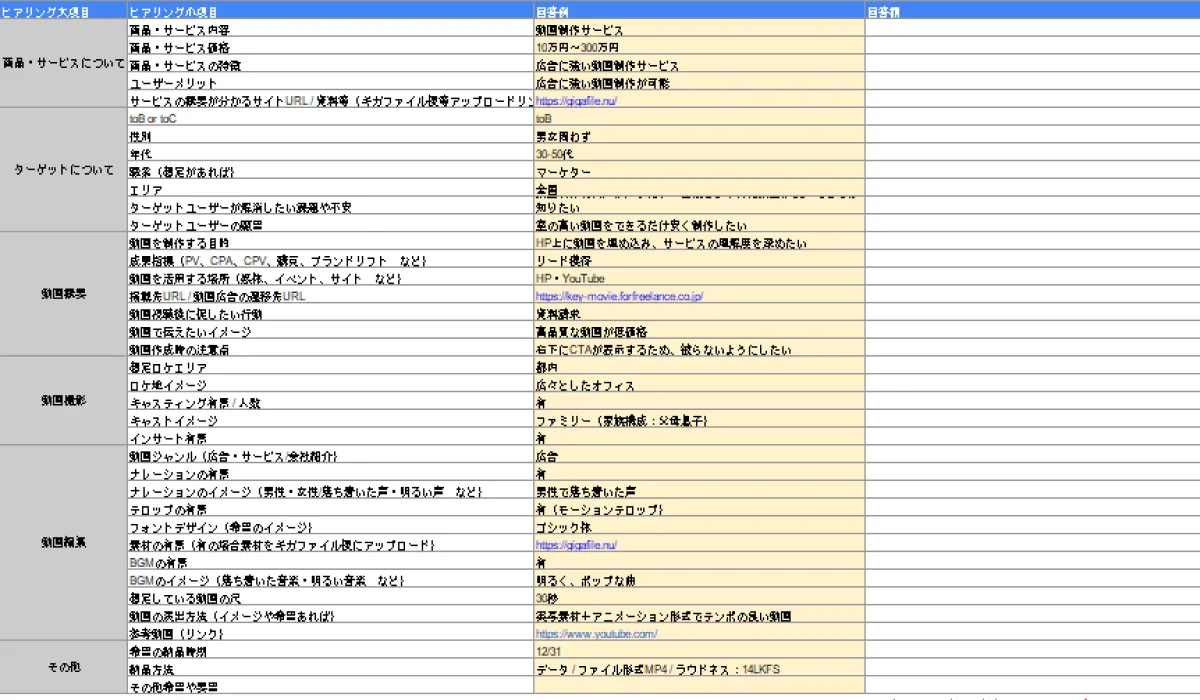Viewport: 1200px width, 700px height.
Task: Select the 年代 cell
Action: coord(330,154)
